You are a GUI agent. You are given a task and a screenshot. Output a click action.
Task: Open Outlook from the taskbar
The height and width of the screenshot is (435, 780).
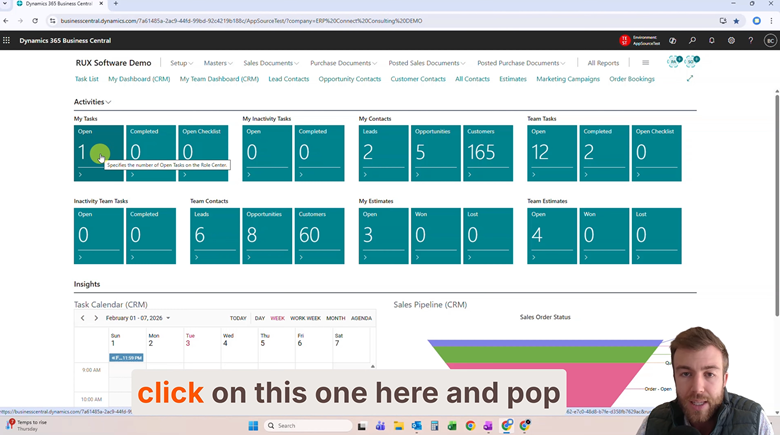point(416,426)
